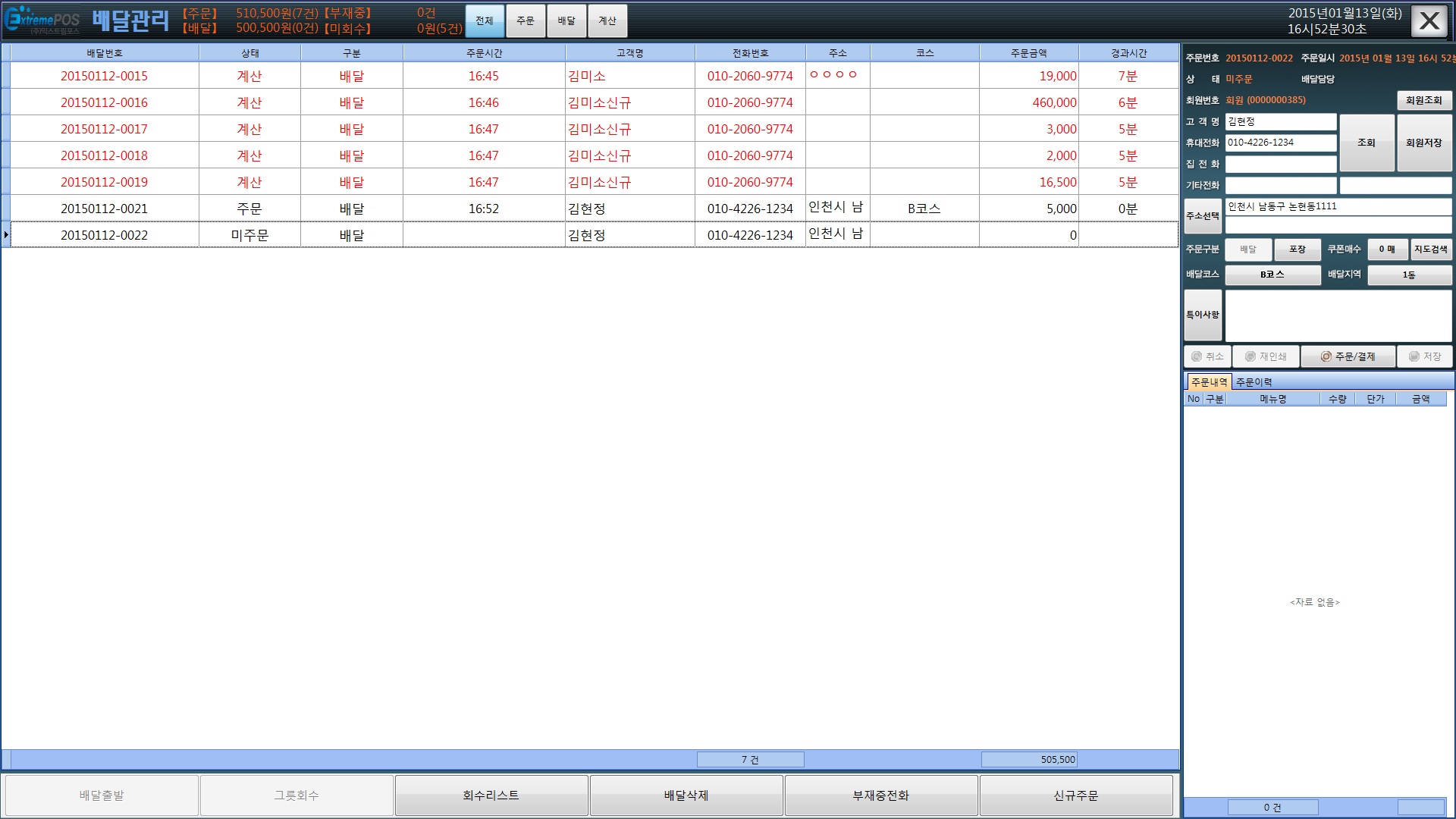The width and height of the screenshot is (1456, 819).
Task: Click the 주문/결제 order payment button
Action: tap(1348, 356)
